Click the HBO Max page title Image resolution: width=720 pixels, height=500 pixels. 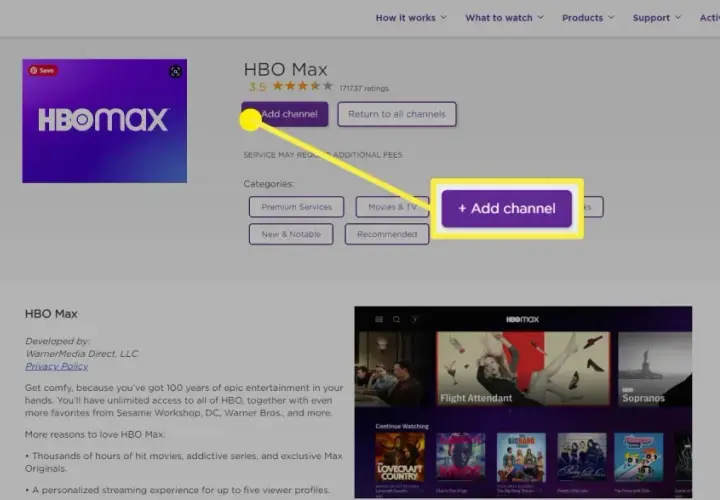pyautogui.click(x=286, y=69)
